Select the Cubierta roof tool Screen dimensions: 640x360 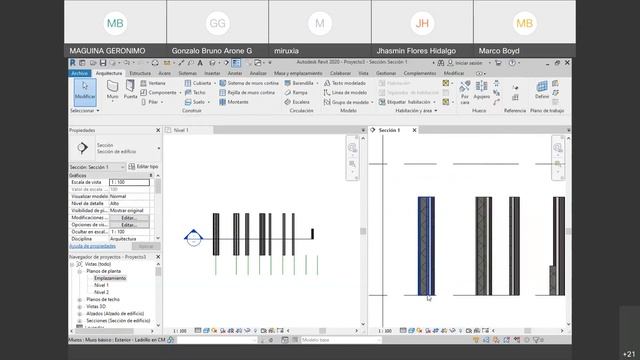198,83
